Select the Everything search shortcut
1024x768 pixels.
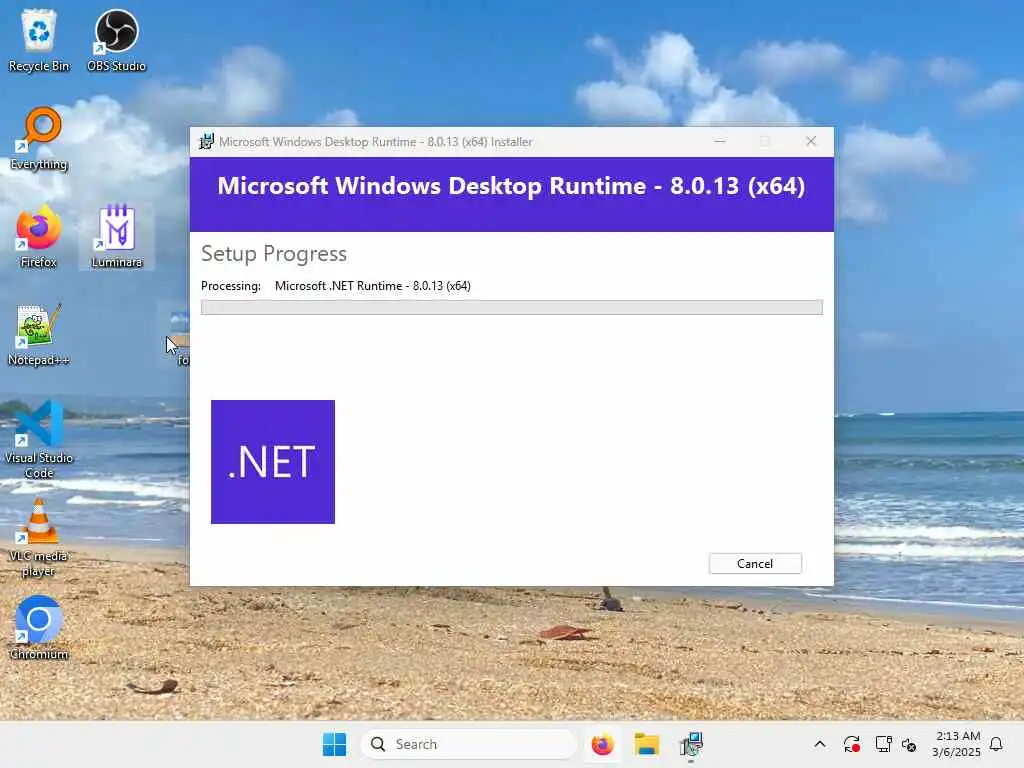[39, 138]
